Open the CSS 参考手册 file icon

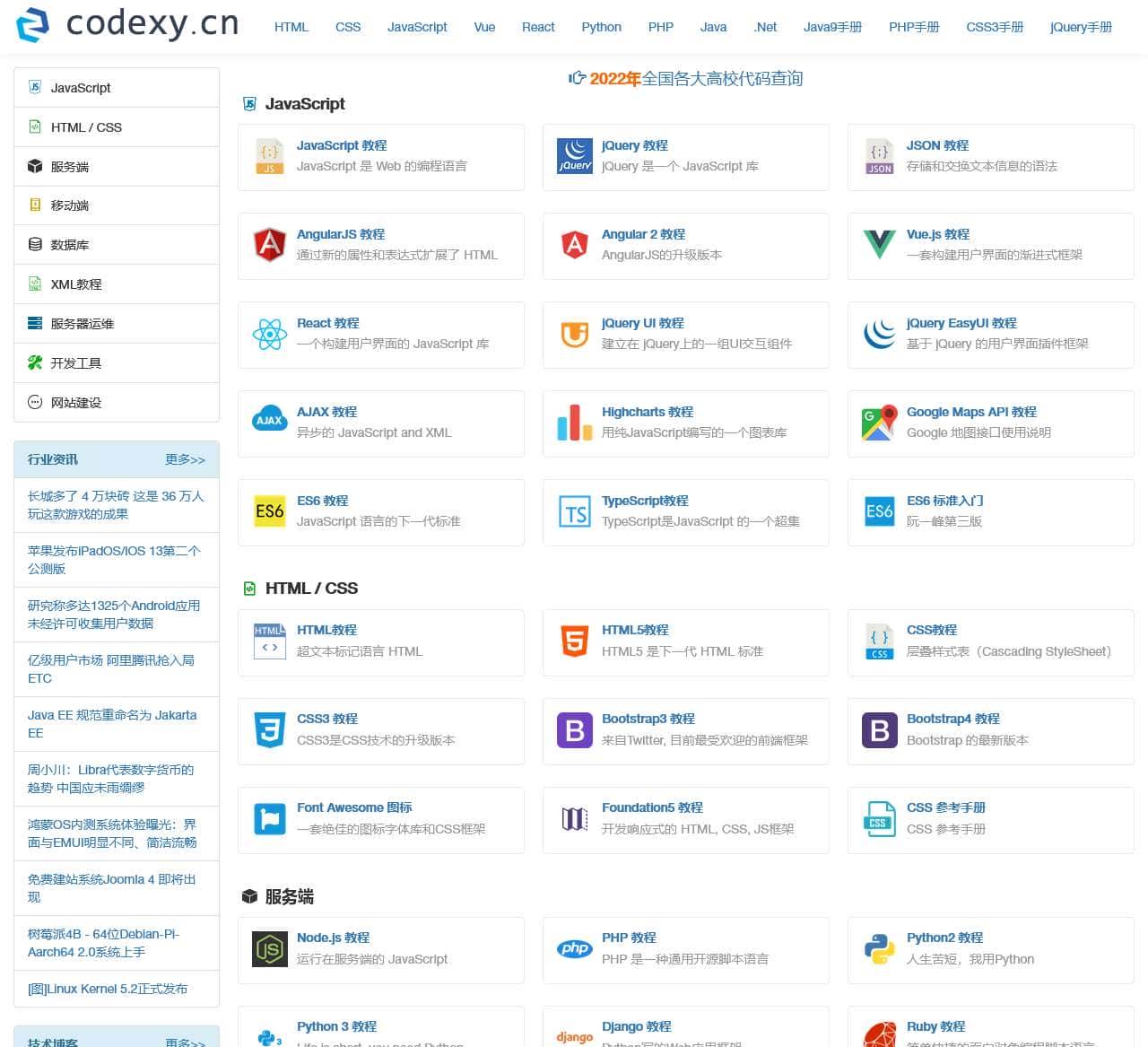point(880,819)
